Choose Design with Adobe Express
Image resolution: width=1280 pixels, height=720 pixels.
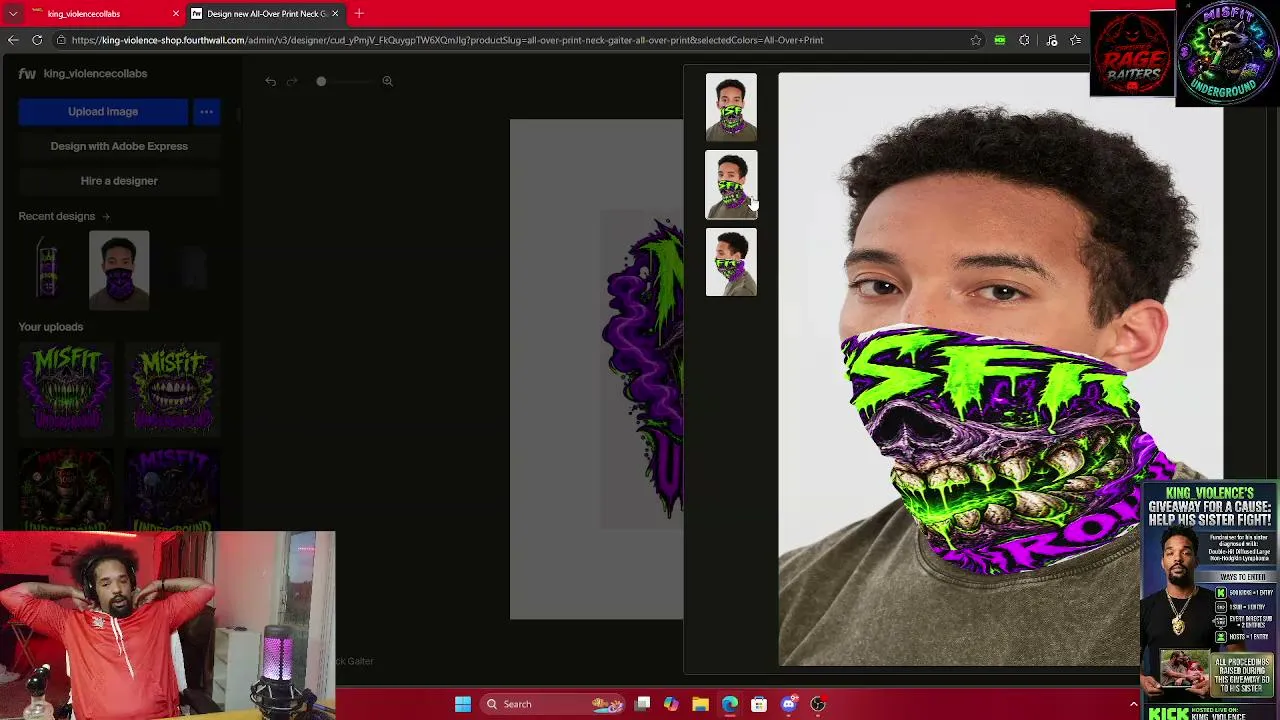coord(119,146)
